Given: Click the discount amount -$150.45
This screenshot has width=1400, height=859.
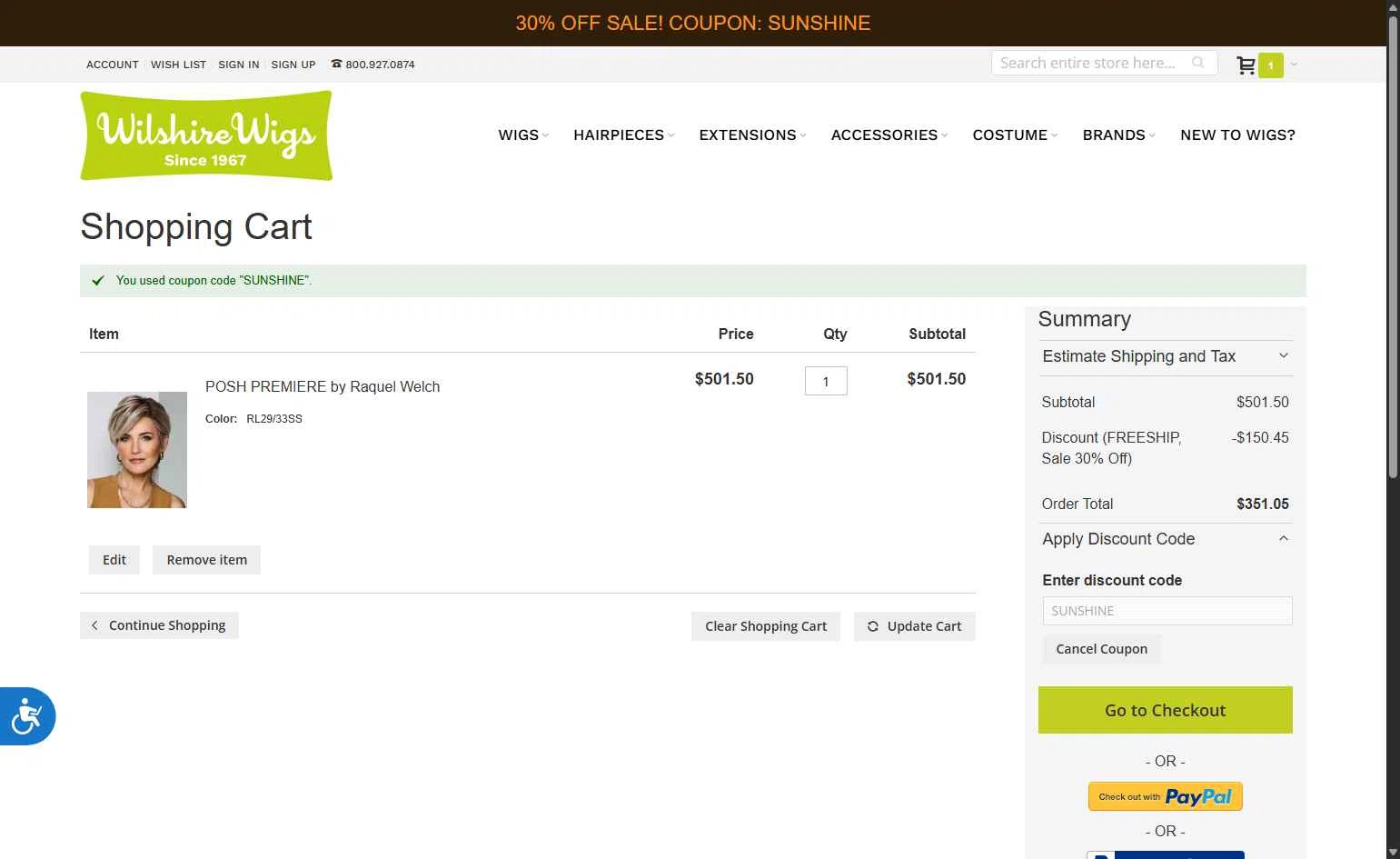Looking at the screenshot, I should (x=1260, y=437).
